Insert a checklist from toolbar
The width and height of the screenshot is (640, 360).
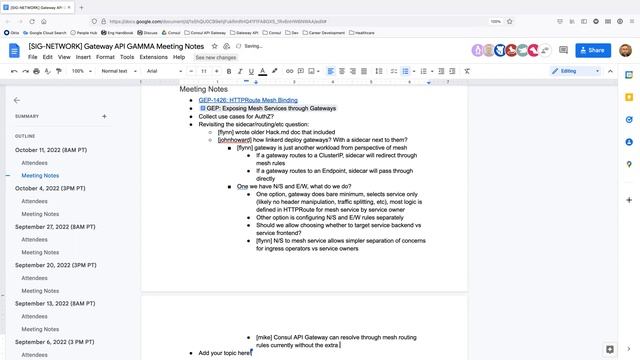pos(394,71)
